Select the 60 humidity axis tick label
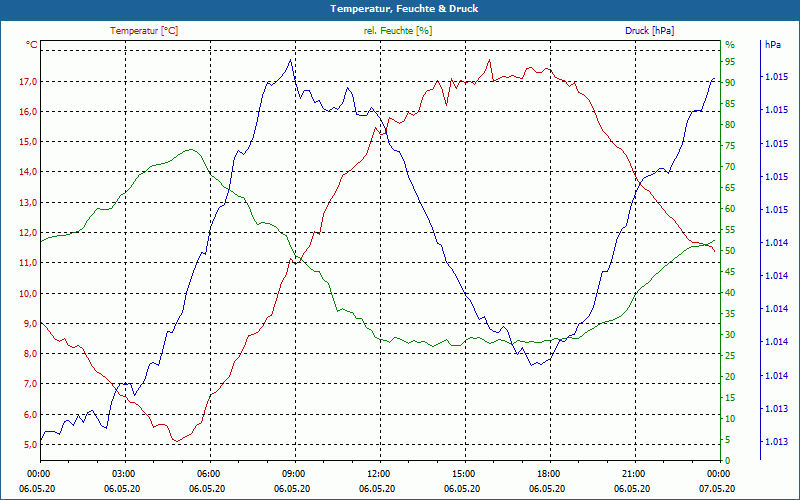 [730, 209]
